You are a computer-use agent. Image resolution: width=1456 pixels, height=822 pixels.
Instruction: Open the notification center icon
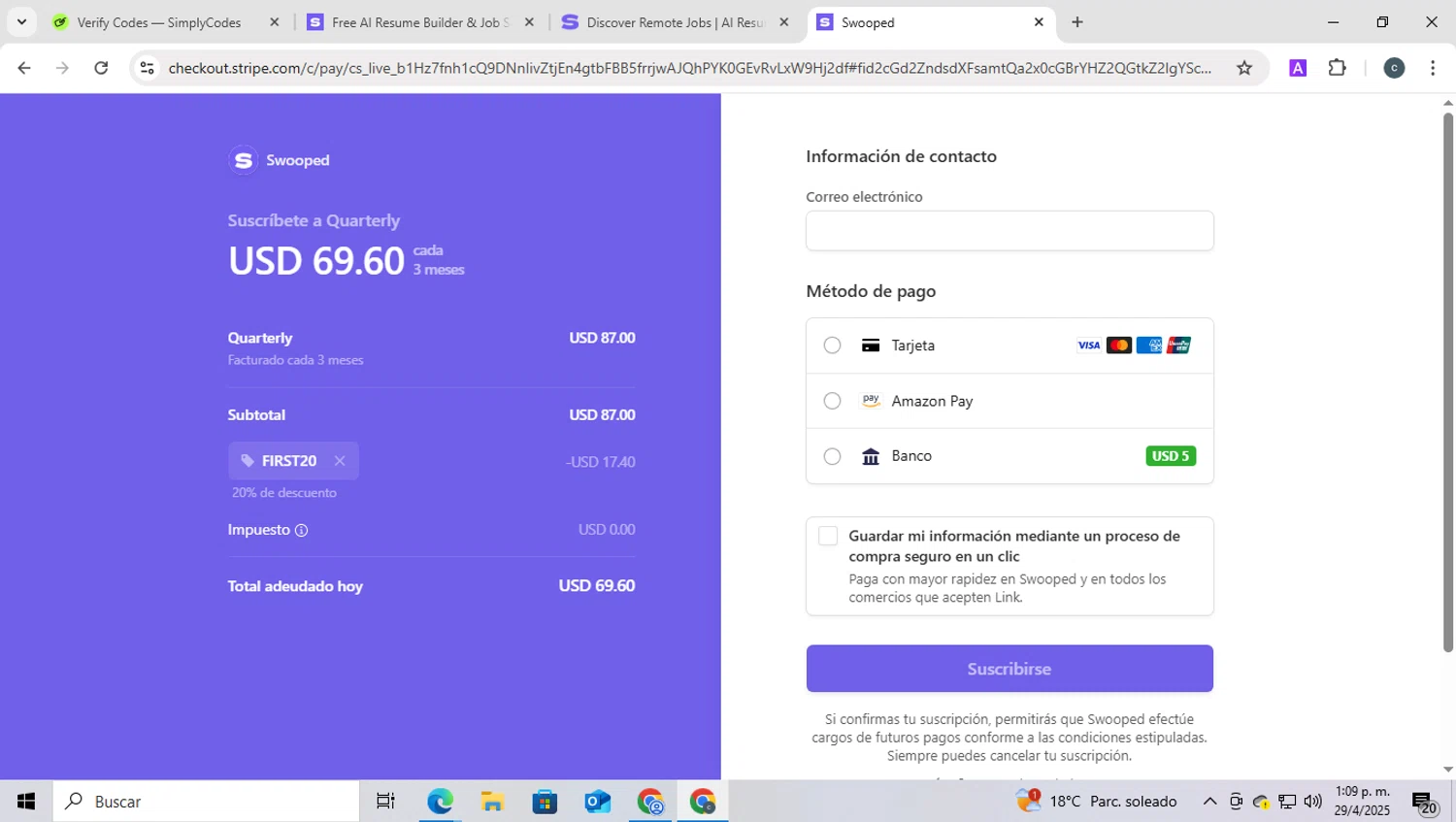tap(1425, 803)
